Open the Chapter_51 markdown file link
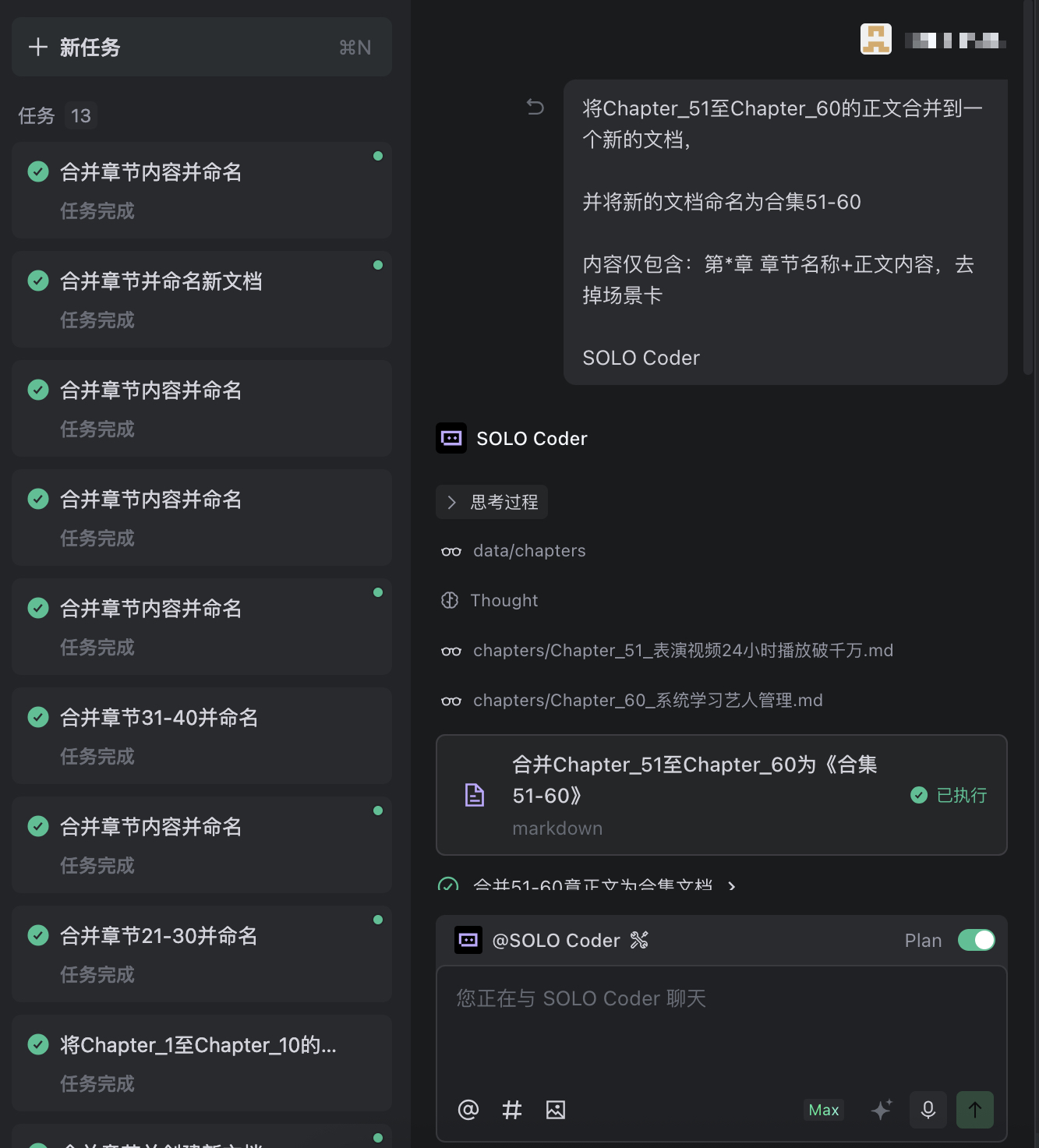 pyautogui.click(x=682, y=651)
